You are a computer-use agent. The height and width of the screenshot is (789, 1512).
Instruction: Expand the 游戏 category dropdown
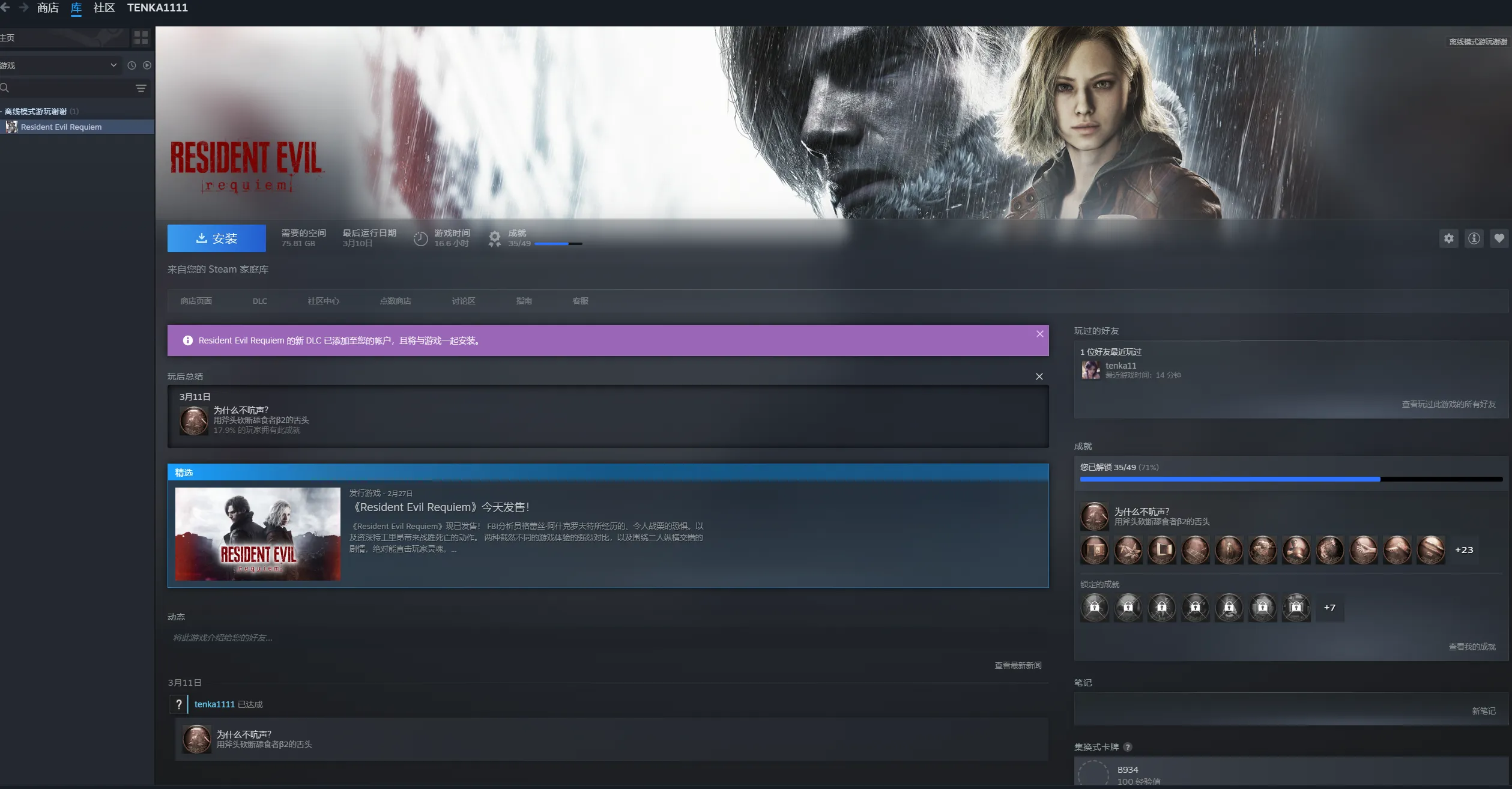point(113,65)
